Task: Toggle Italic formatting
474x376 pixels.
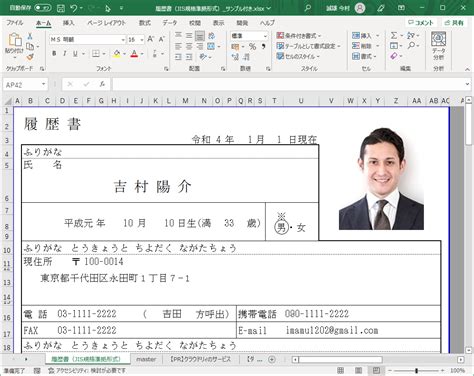Action: [65, 53]
